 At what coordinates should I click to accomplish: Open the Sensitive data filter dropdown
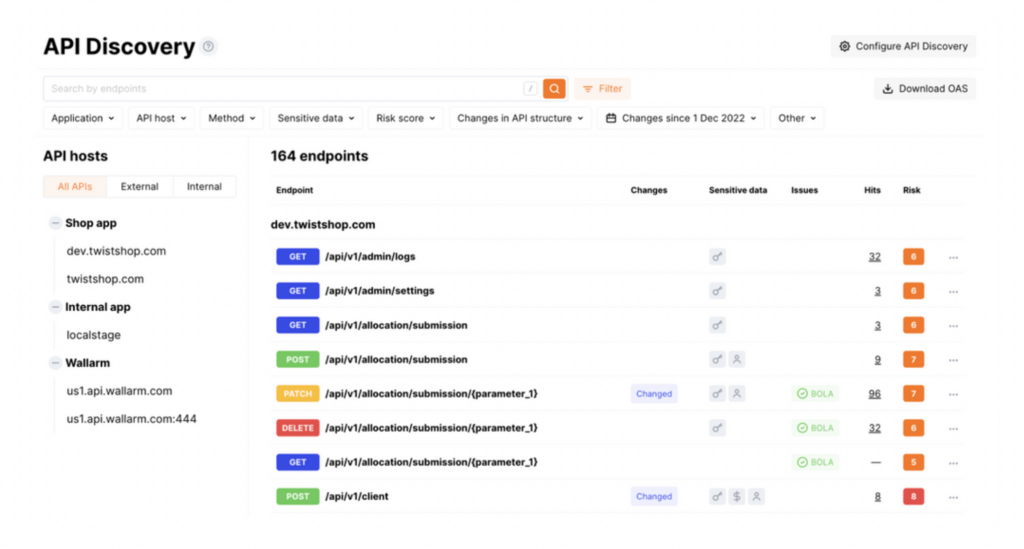[315, 118]
